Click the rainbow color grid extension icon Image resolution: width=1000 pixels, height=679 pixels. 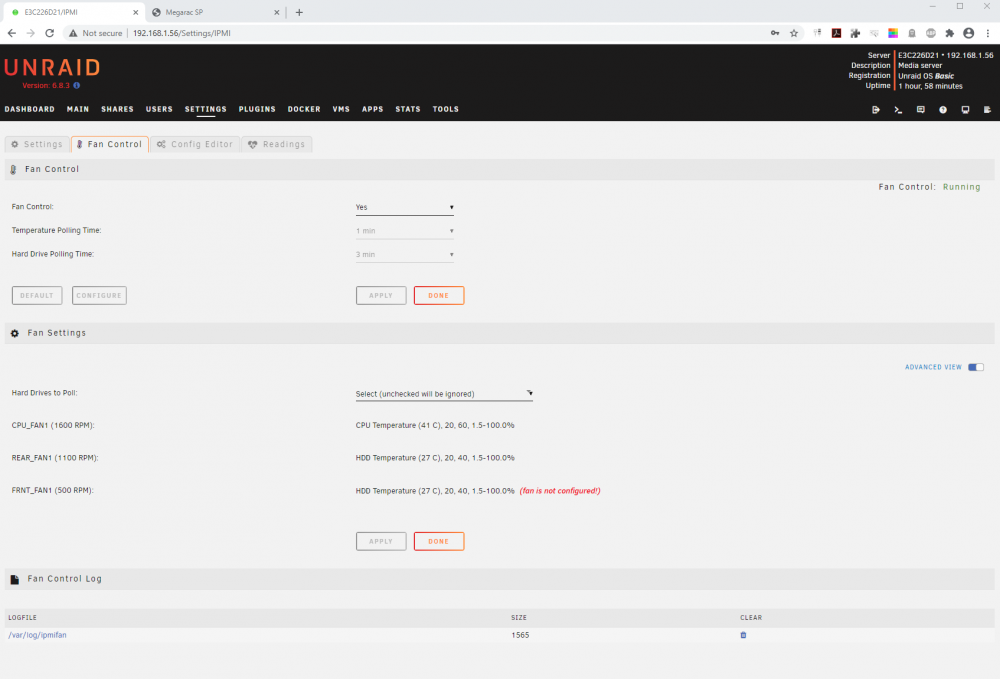click(x=893, y=33)
